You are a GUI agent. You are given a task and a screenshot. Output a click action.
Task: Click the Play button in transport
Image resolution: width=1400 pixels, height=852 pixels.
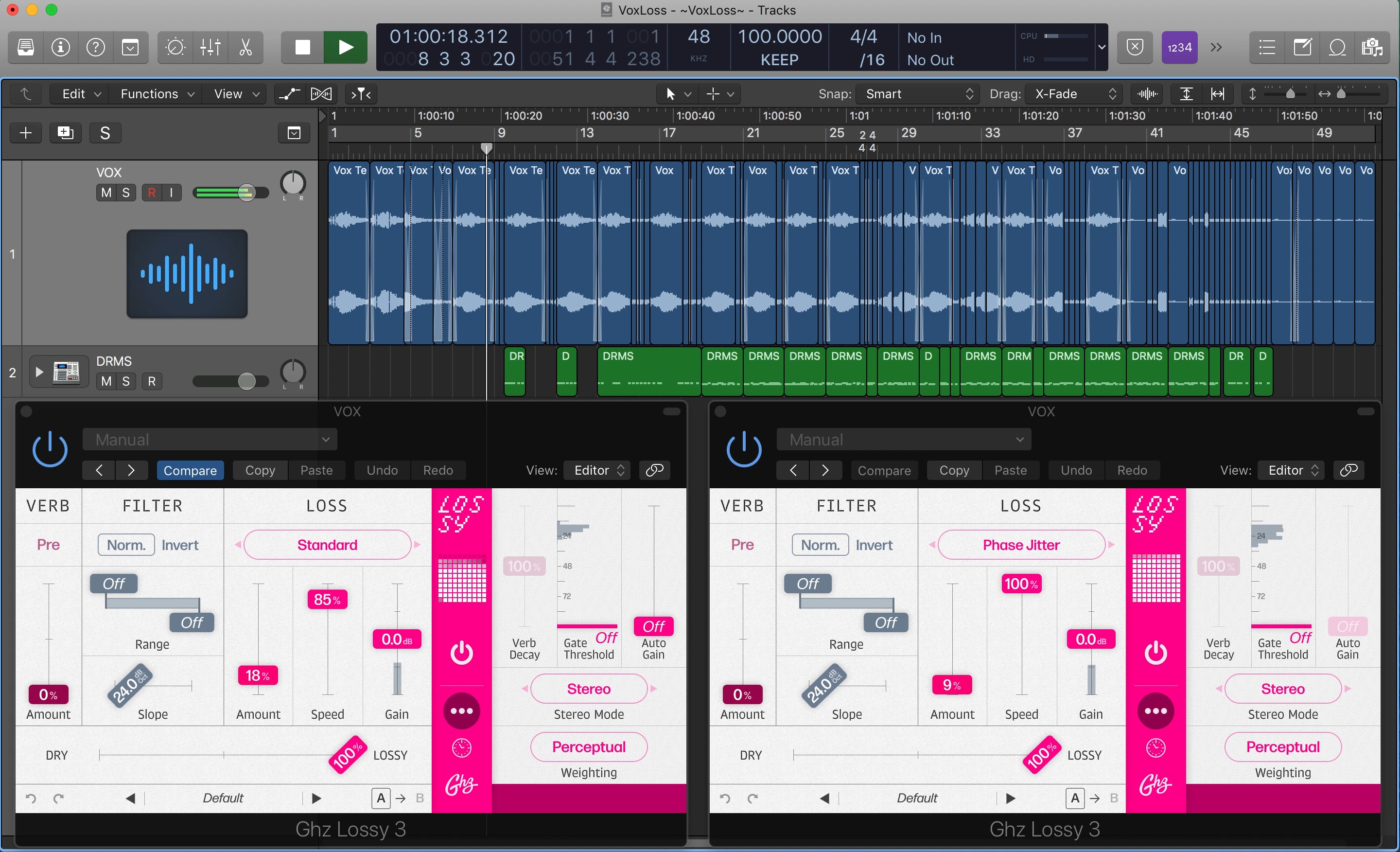point(345,47)
